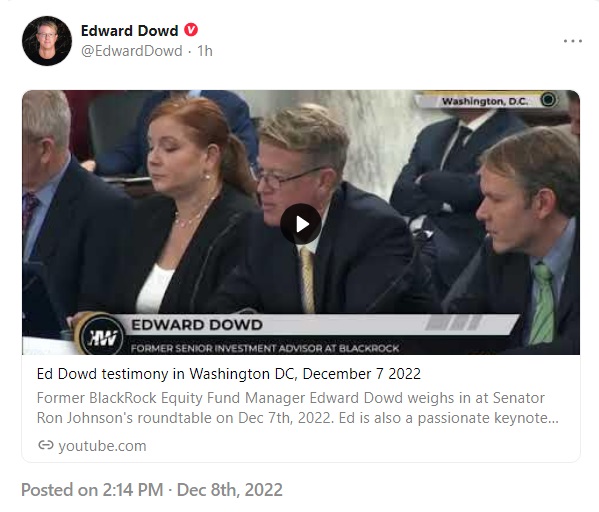Open the youtube.com source link
Screen dimensions: 599x512
tap(102, 446)
